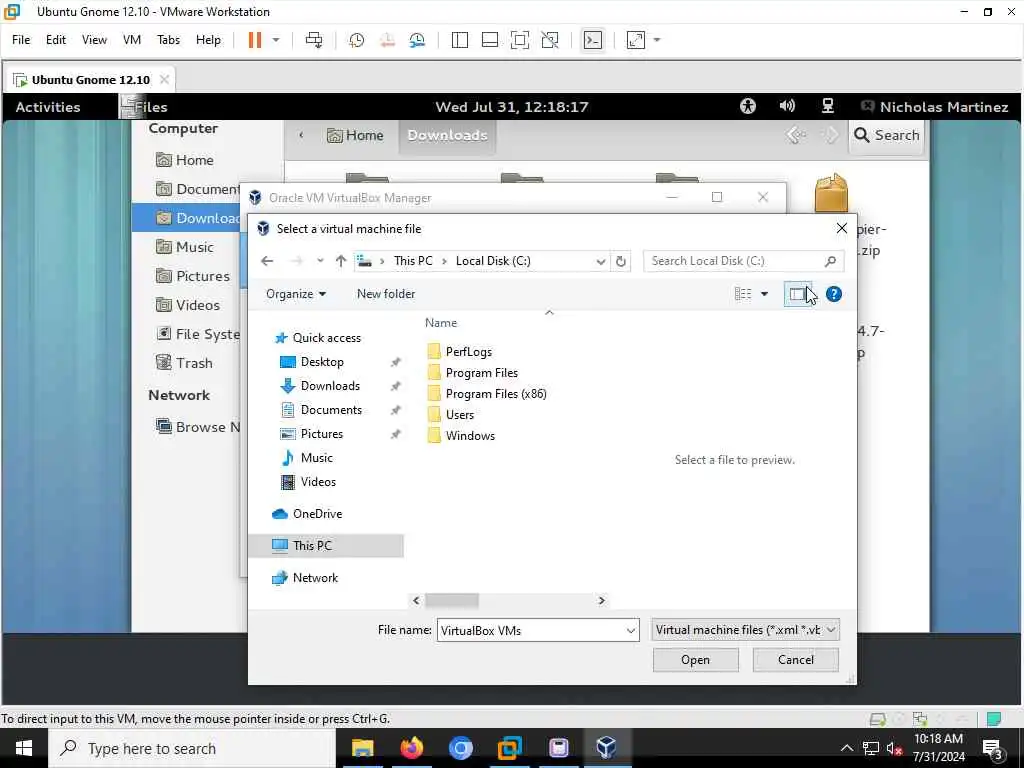
Task: Go back in the file dialog
Action: [267, 261]
